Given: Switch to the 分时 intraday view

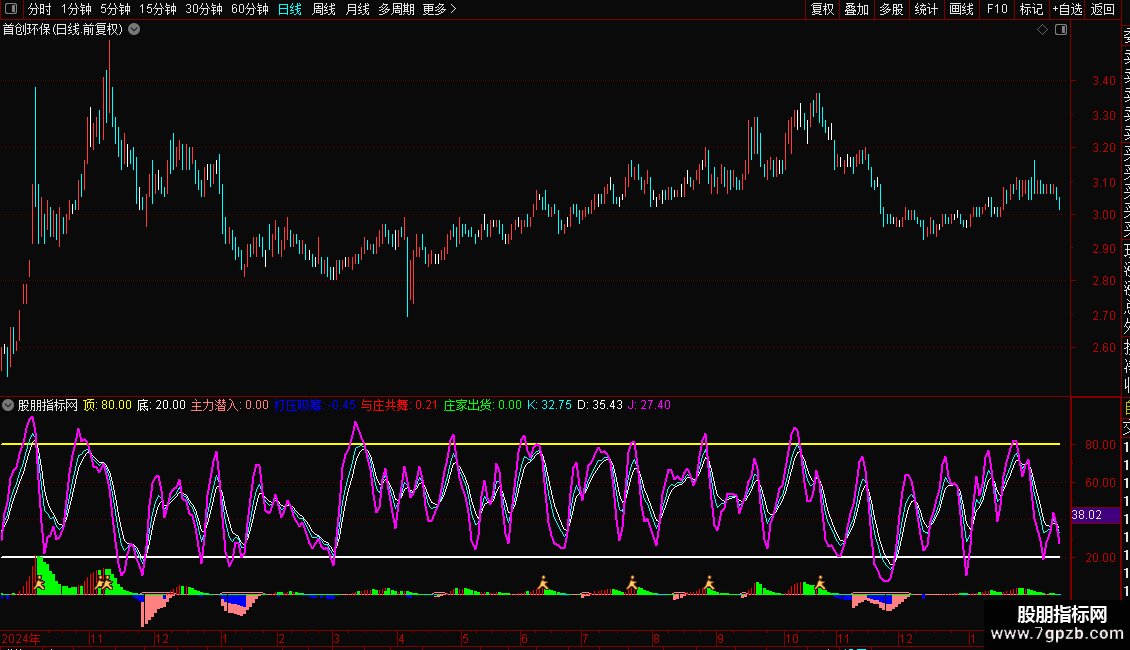Looking at the screenshot, I should [40, 9].
